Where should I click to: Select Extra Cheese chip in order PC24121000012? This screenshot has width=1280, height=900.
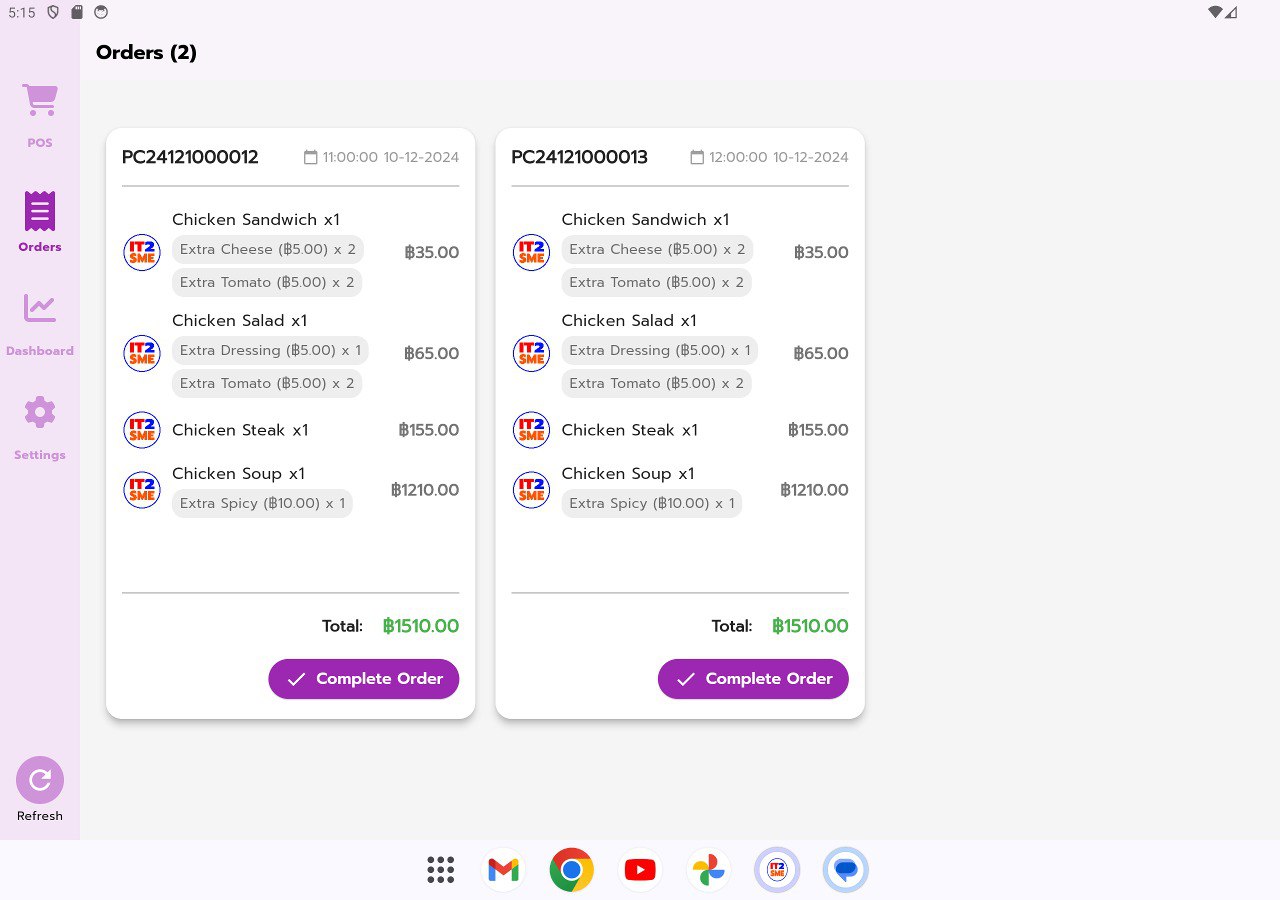[268, 250]
